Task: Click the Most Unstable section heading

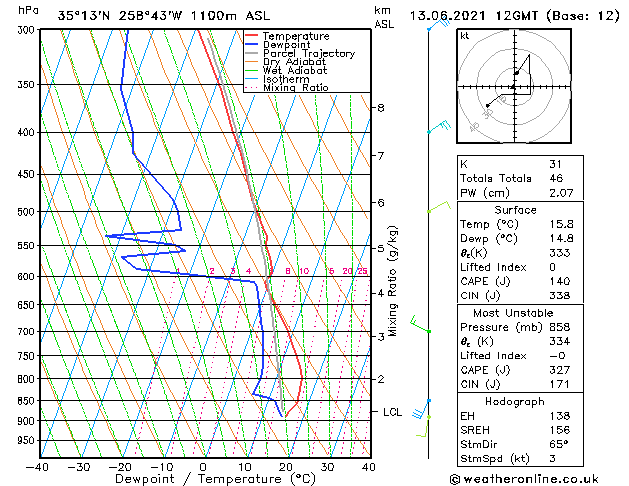Action: pos(513,313)
